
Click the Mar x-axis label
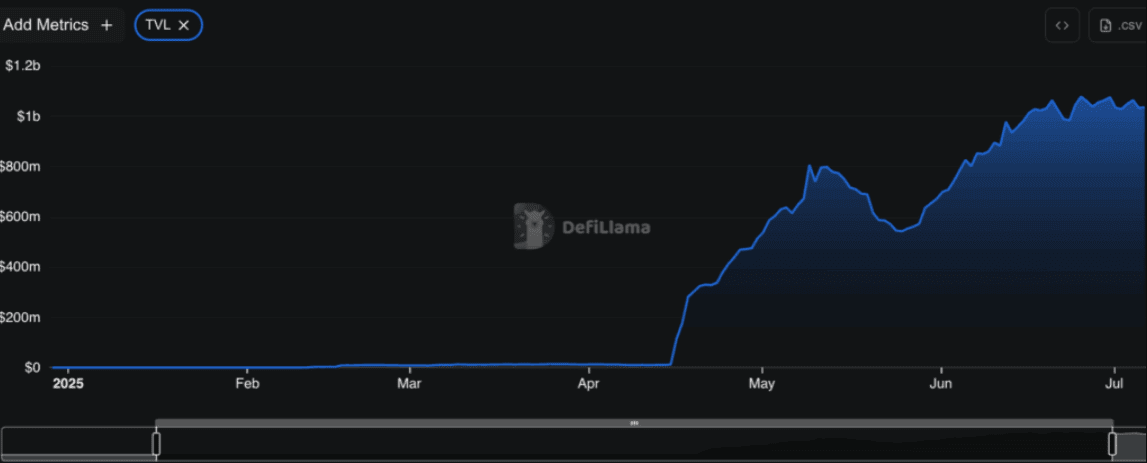[x=409, y=383]
